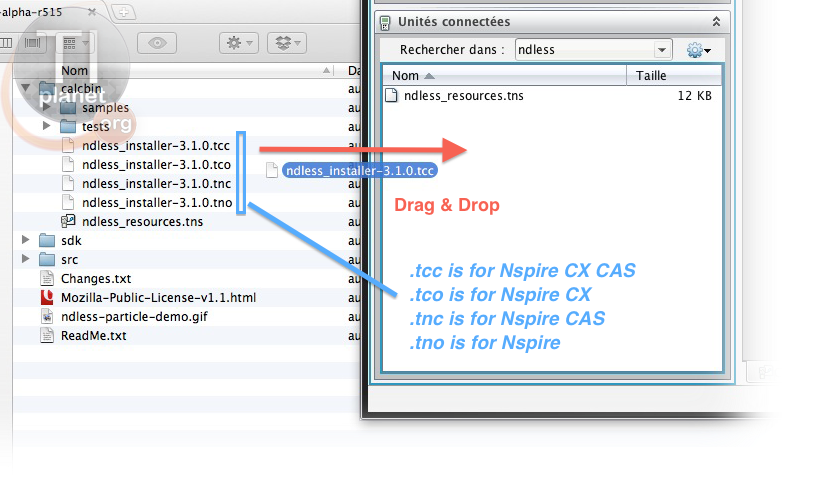Select the src folder icon
This screenshot has height=489, width=816.
pyautogui.click(x=47, y=259)
